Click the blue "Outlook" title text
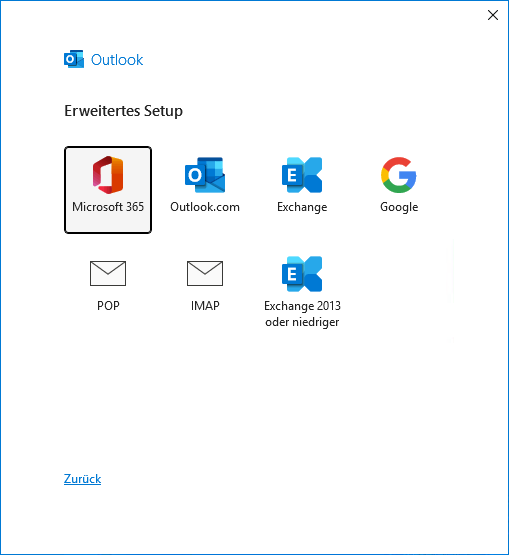Image resolution: width=509 pixels, height=555 pixels. [x=117, y=59]
